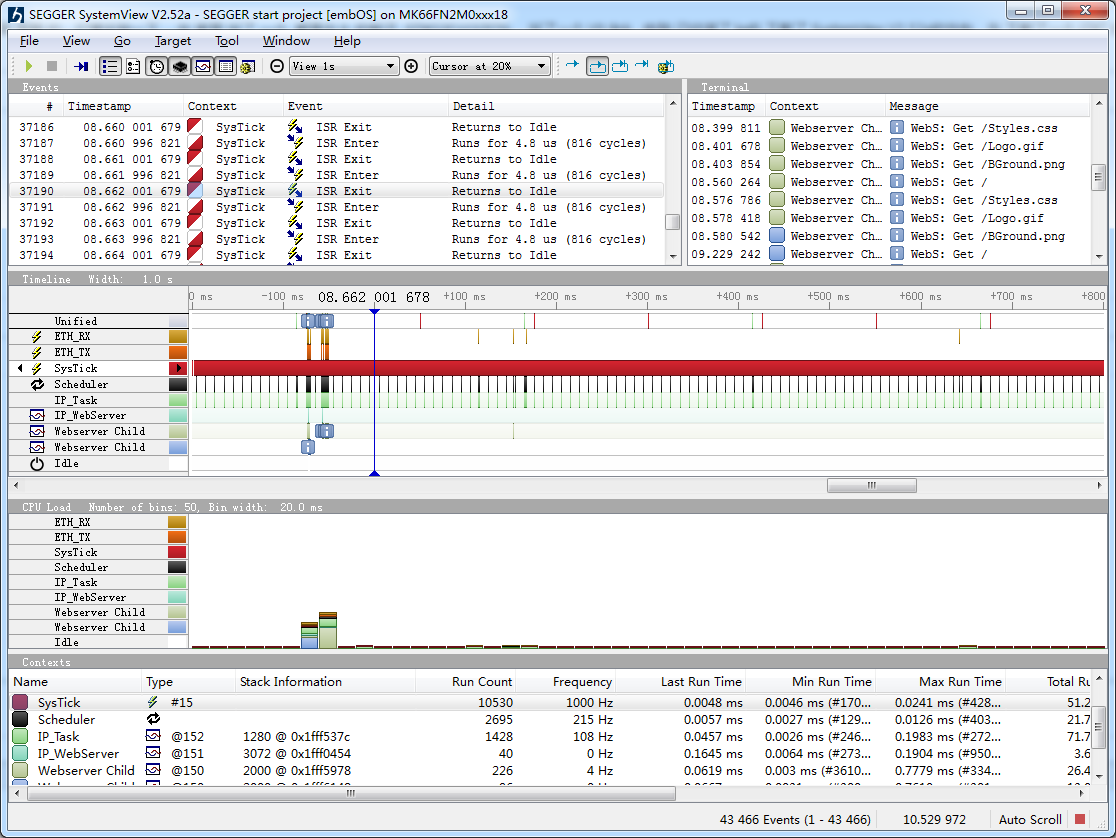Open the system information gear icon
The width and height of the screenshot is (1116, 838).
click(247, 66)
